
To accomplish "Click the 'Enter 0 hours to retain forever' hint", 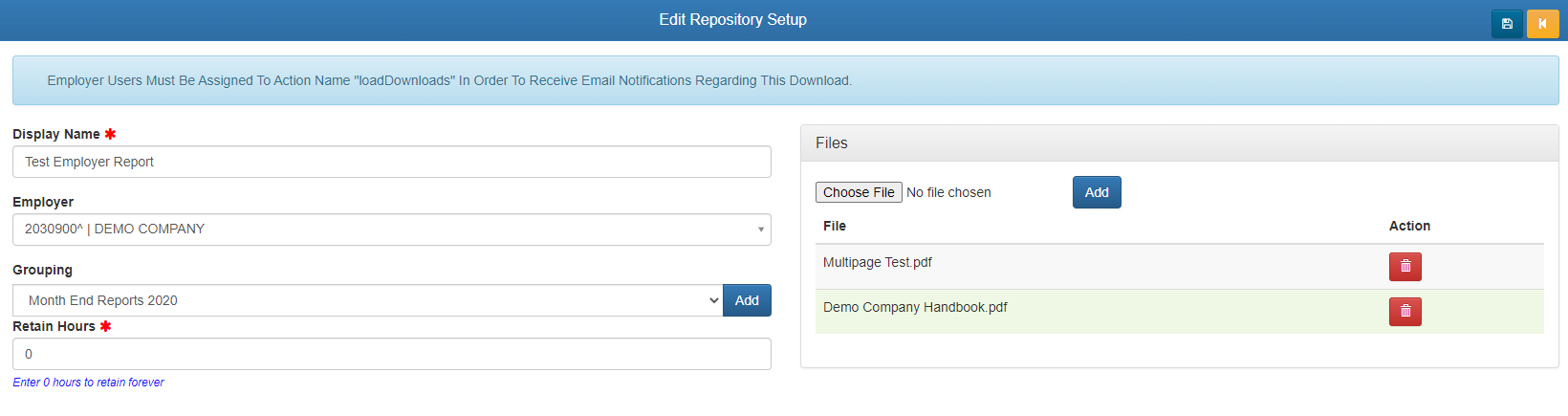I will click(88, 383).
